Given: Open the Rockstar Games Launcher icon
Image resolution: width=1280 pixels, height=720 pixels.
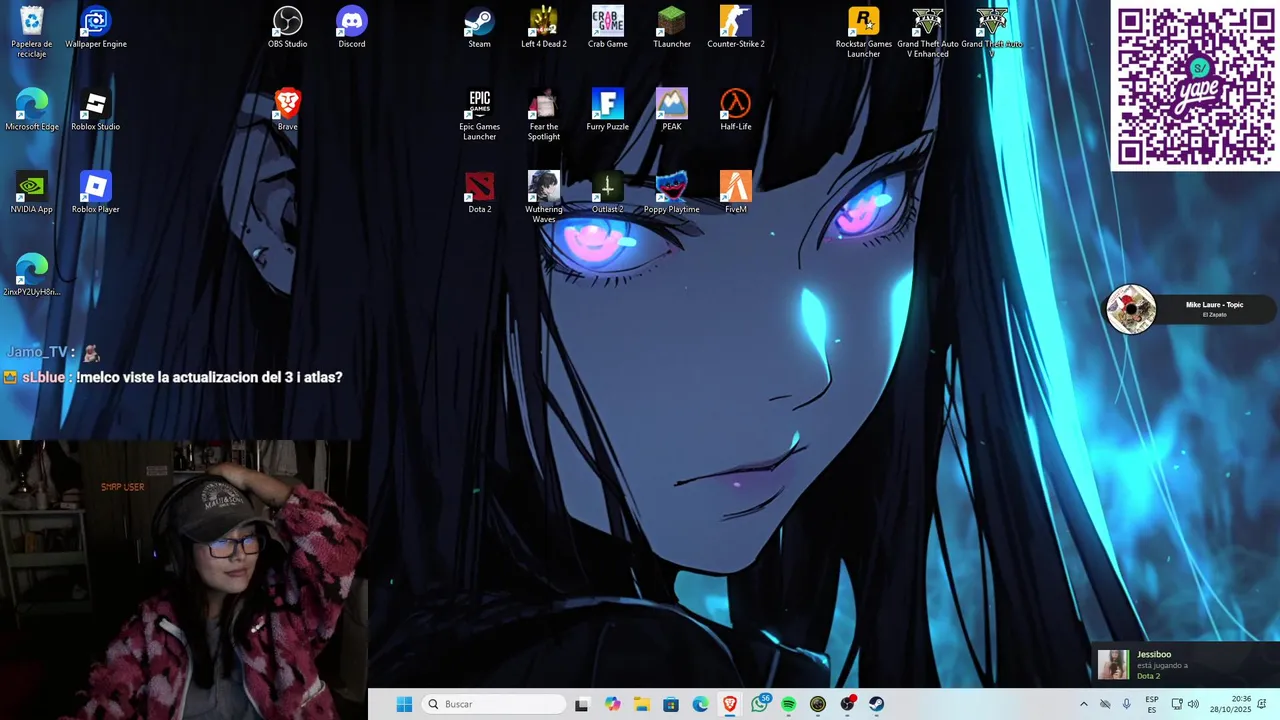Looking at the screenshot, I should [x=864, y=32].
